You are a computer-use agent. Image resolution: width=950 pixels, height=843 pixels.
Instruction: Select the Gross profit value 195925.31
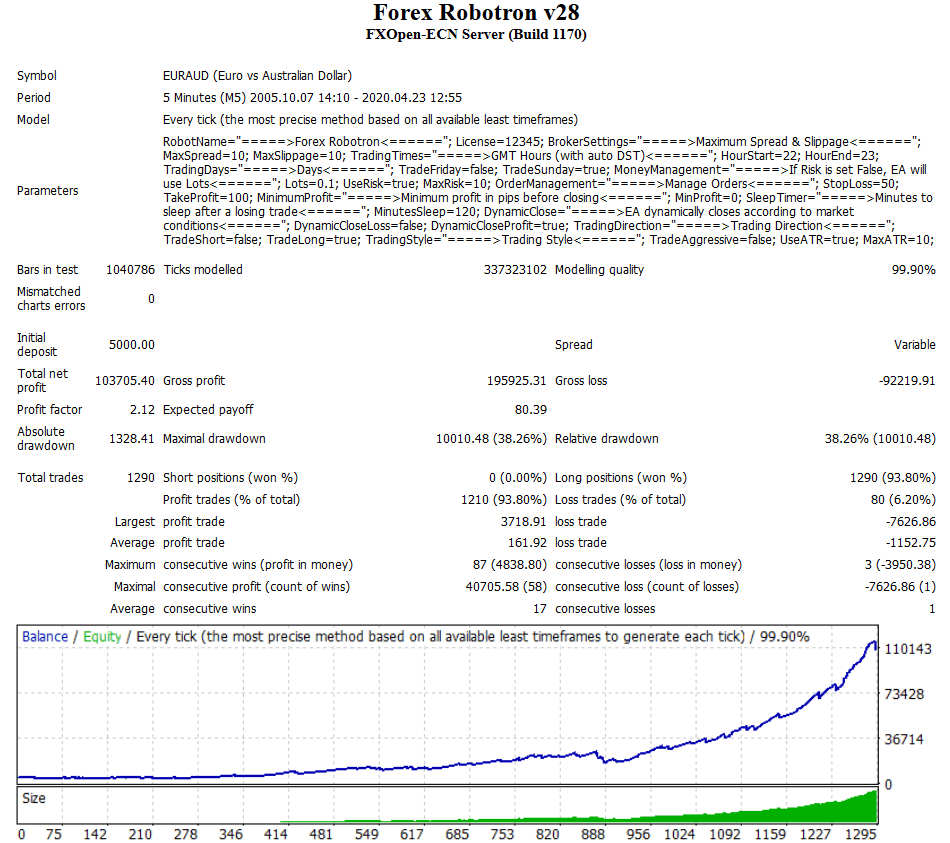[510, 381]
